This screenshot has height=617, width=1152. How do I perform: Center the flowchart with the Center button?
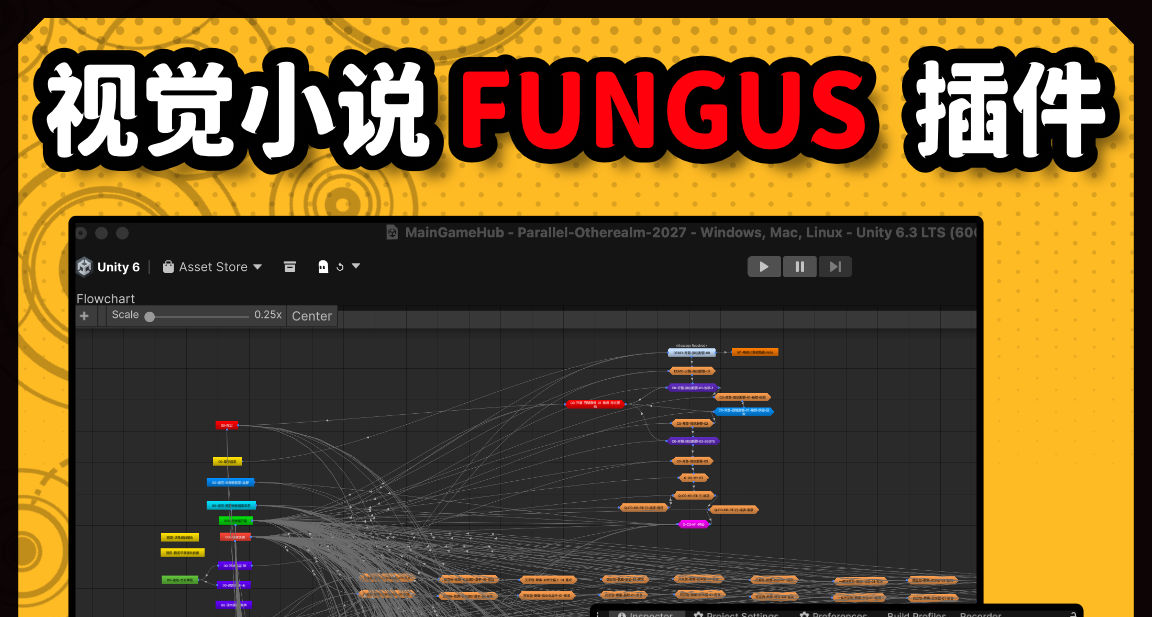click(312, 316)
